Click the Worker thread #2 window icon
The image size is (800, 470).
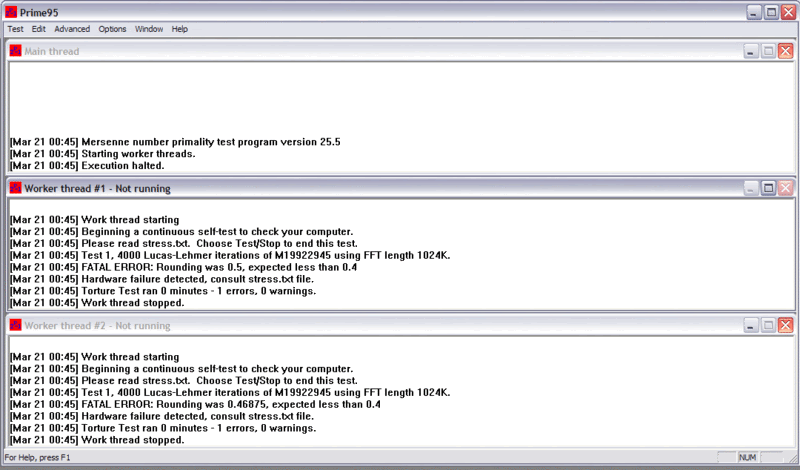(x=16, y=325)
